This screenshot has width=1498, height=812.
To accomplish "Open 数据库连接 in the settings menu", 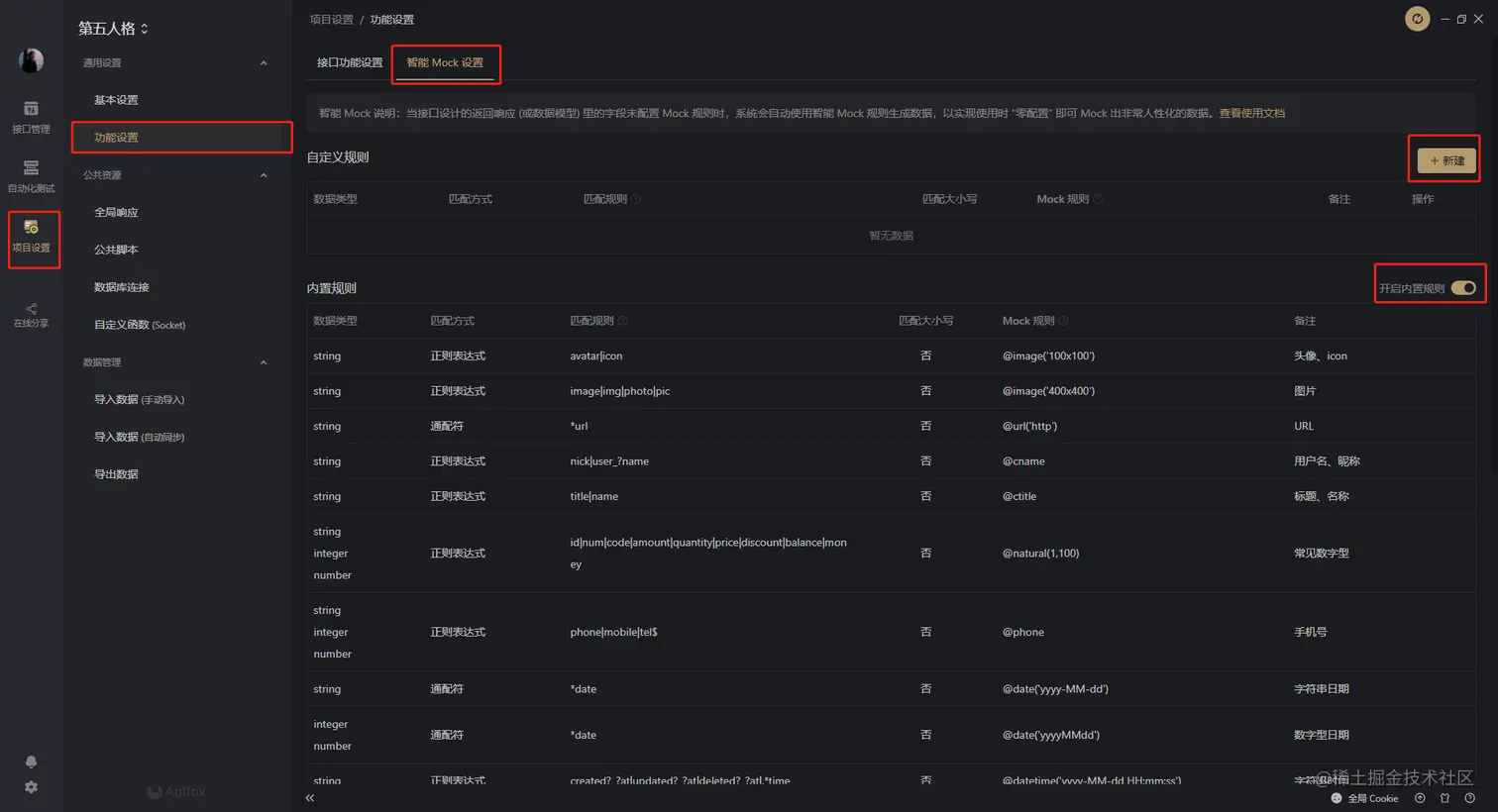I will [x=121, y=287].
